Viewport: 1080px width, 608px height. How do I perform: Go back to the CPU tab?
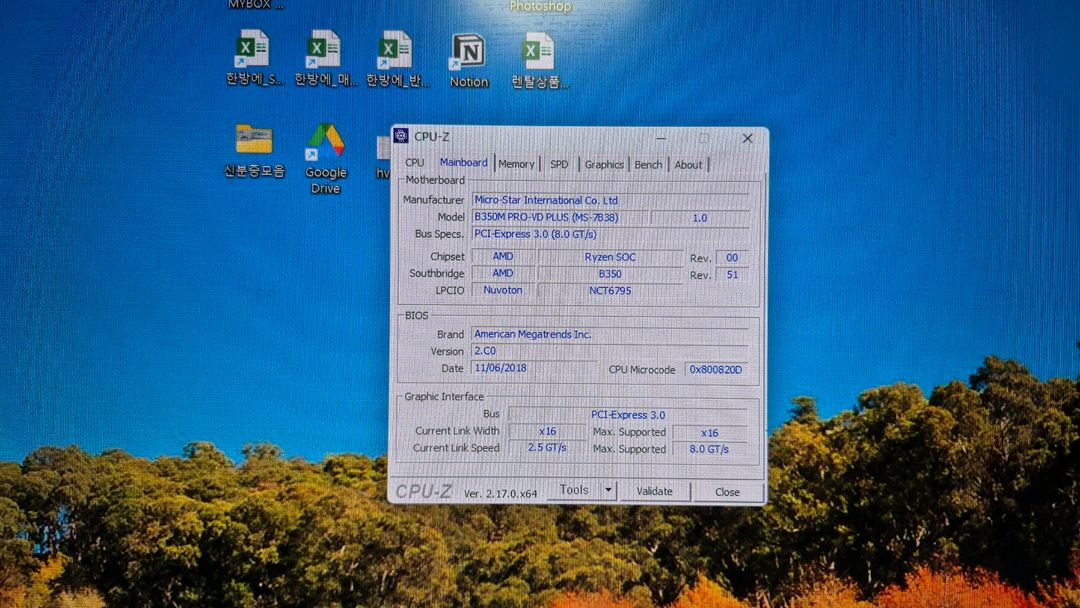coord(414,164)
